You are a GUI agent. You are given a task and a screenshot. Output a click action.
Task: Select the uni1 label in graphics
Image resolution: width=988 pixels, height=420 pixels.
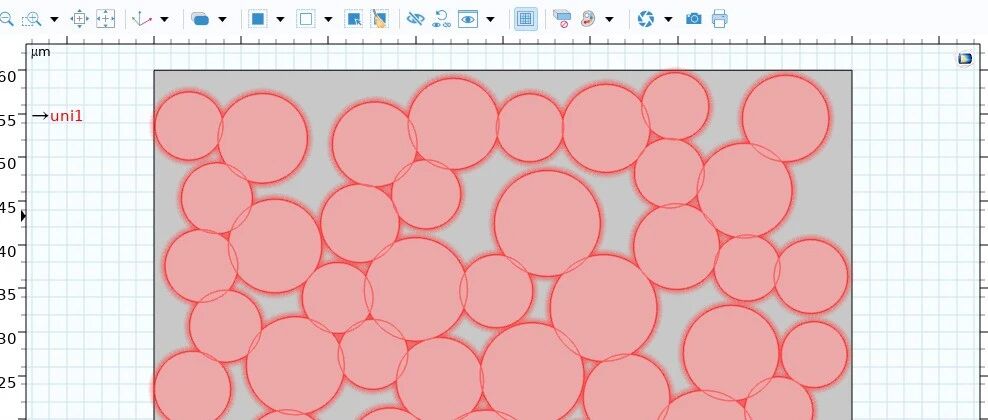[66, 116]
